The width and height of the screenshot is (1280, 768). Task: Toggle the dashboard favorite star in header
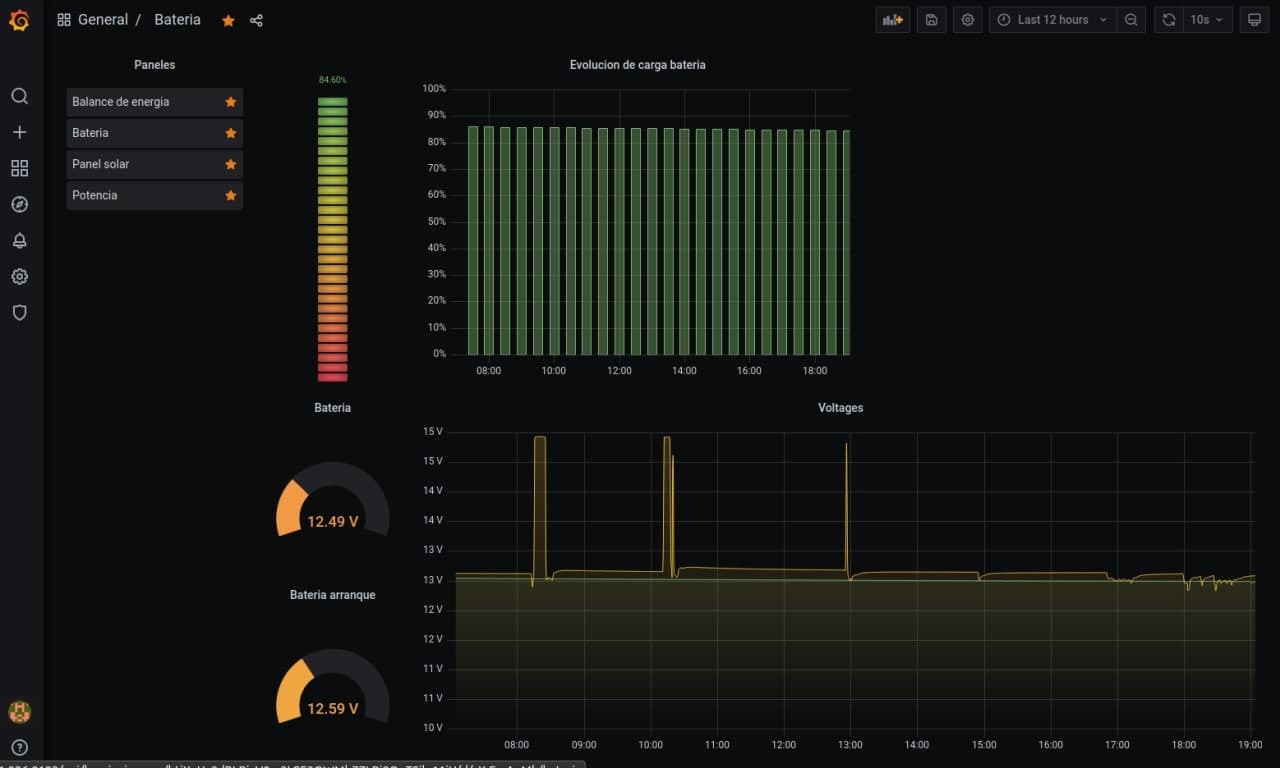(x=228, y=20)
